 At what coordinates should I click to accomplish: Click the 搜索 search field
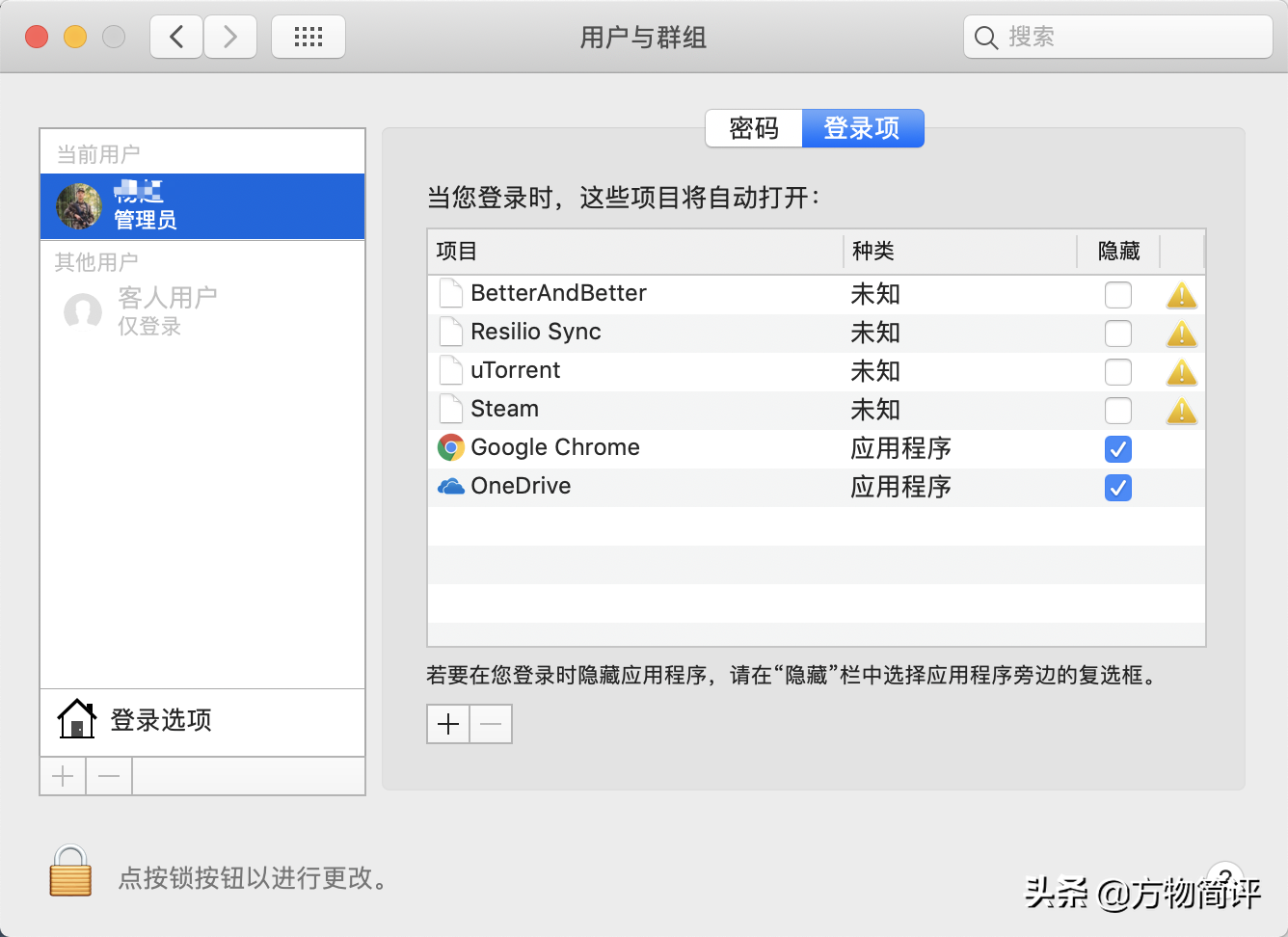(1118, 38)
